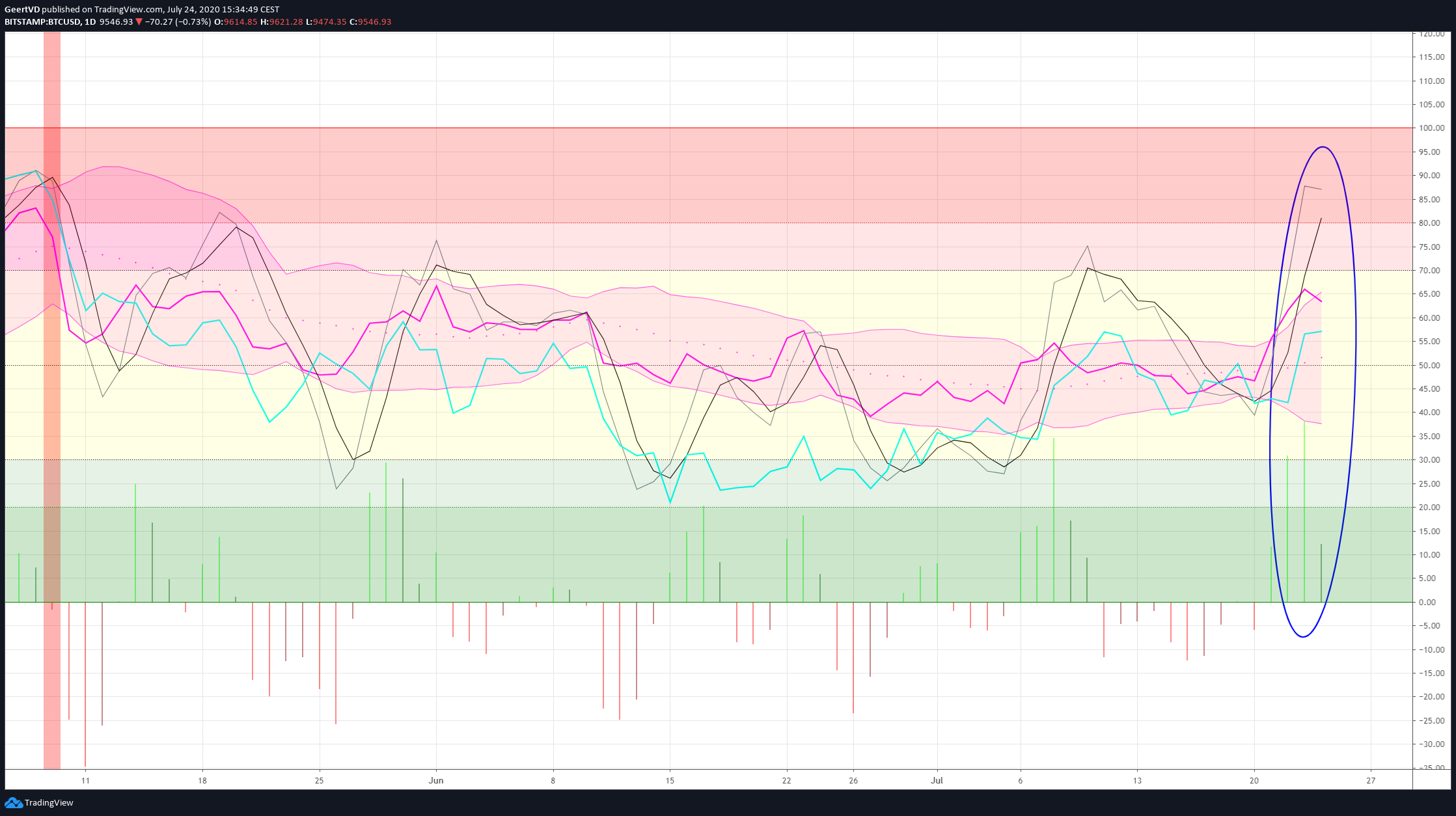
Task: Click the close price C:9546.93
Action: (370, 21)
